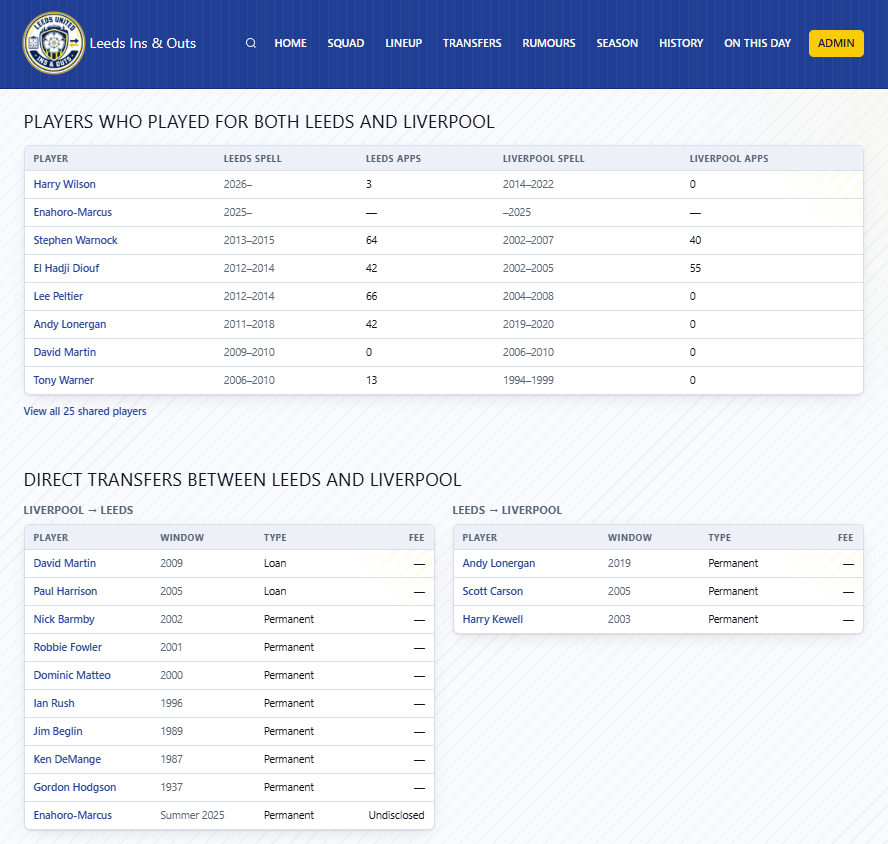Open Harry Wilson's player page

65,184
